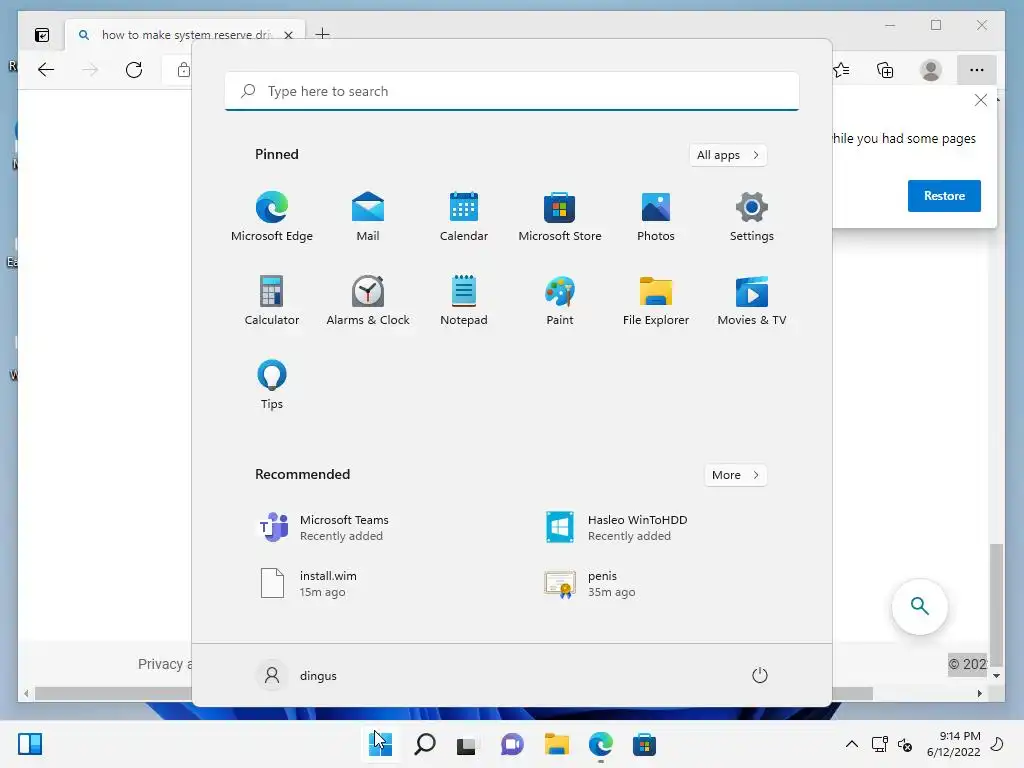This screenshot has width=1024, height=768.
Task: Open the Edge profile avatar
Action: pyautogui.click(x=931, y=70)
